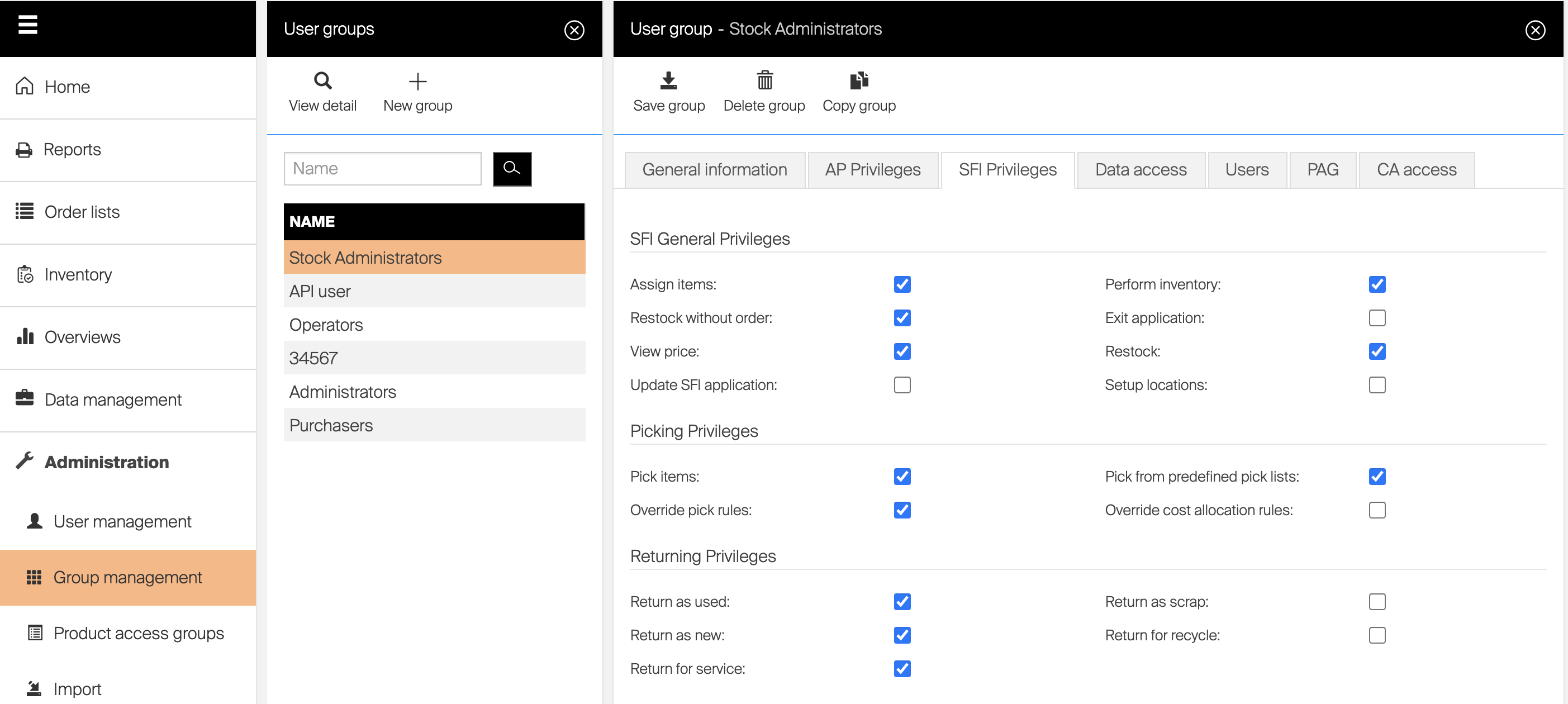Click the Reports printer icon
This screenshot has height=704, width=1568.
click(25, 150)
